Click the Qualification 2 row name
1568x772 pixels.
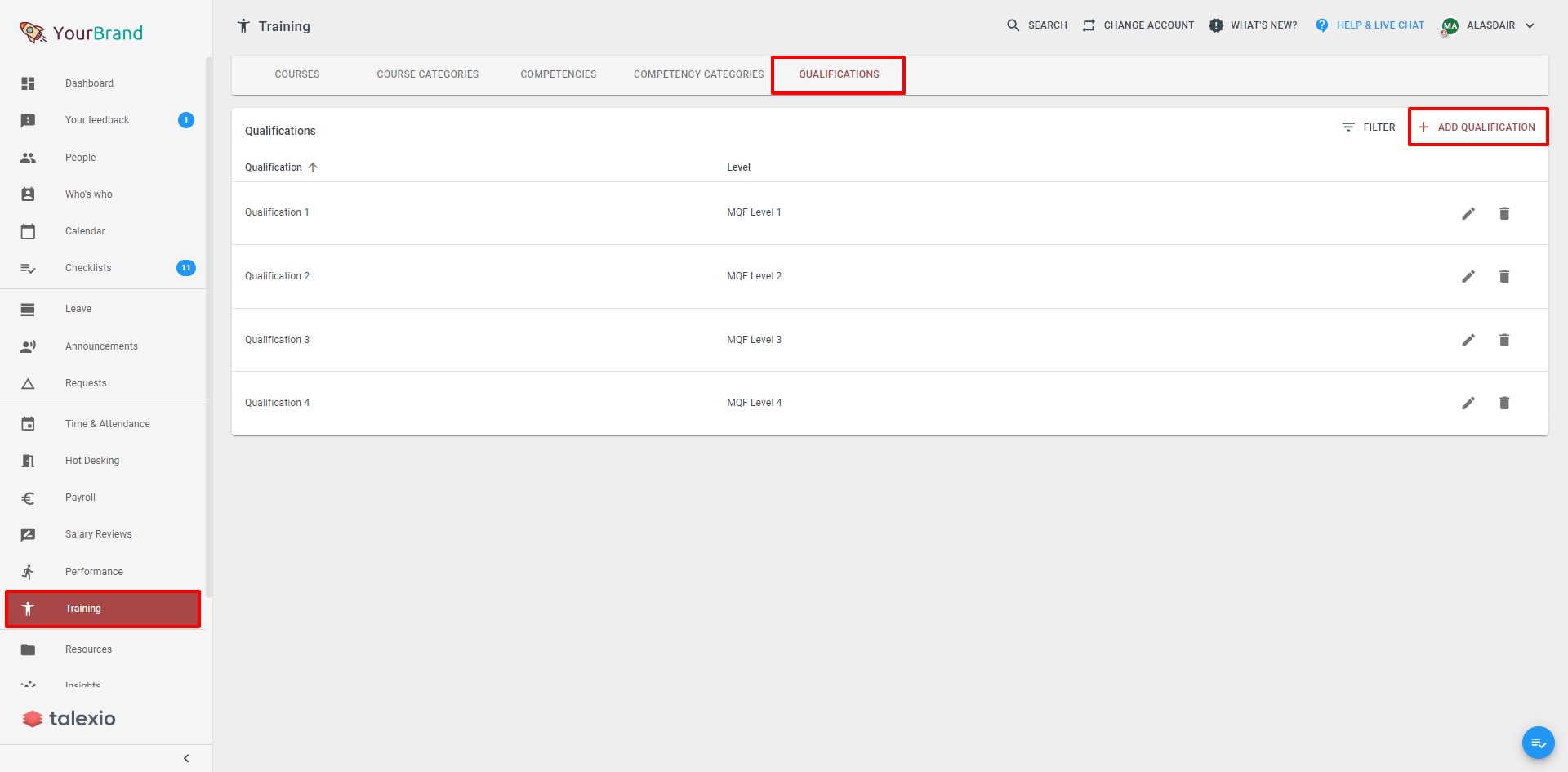(x=277, y=276)
